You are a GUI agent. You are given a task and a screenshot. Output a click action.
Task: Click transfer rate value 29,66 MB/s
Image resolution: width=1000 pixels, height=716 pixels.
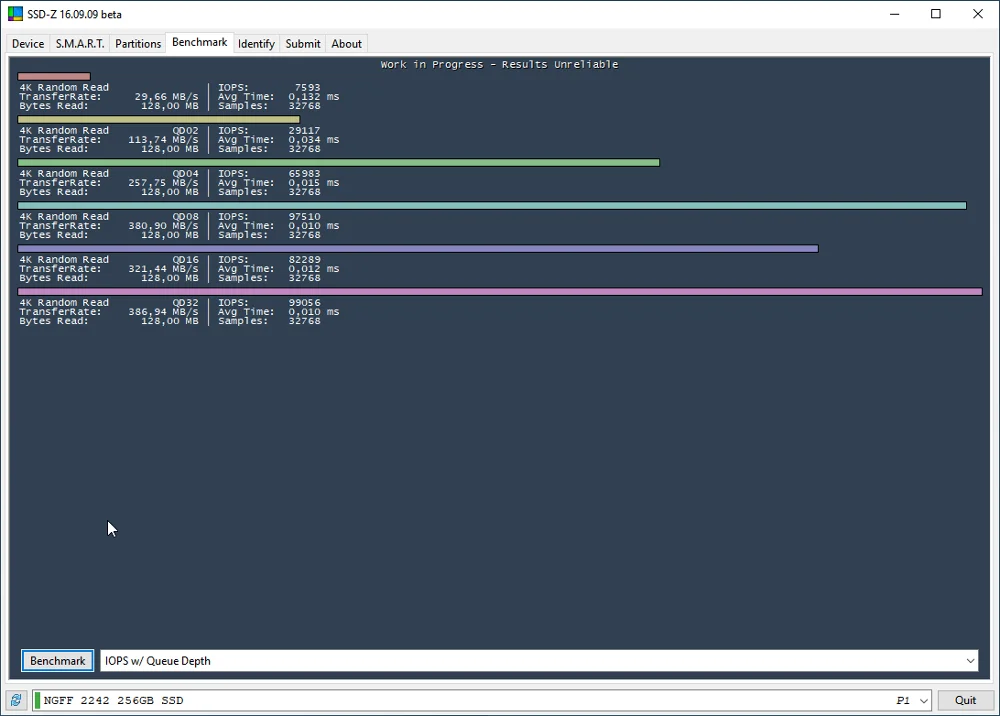click(166, 97)
